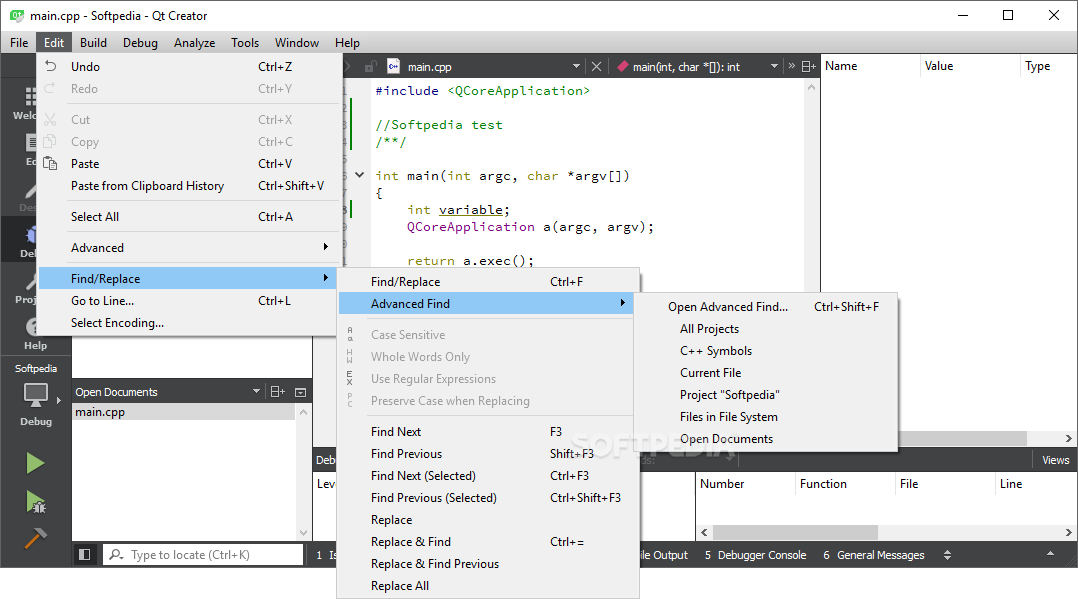Toggle the left sidebar icon

tap(85, 554)
